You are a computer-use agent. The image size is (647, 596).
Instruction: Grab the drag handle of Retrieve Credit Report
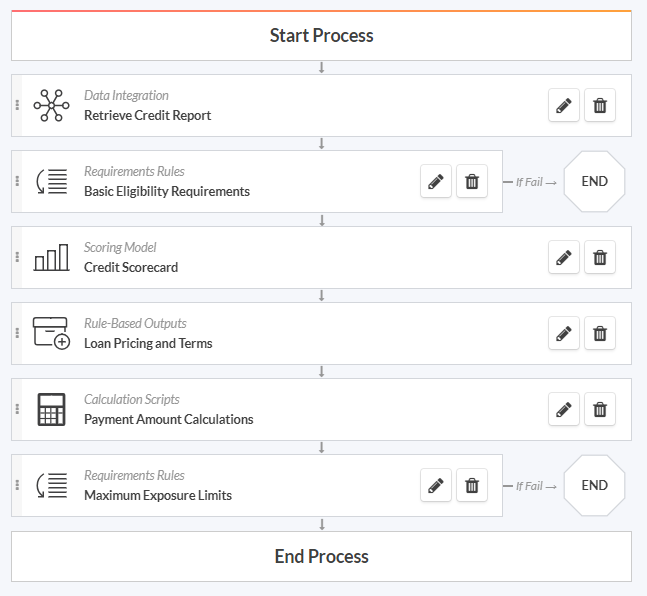click(17, 105)
